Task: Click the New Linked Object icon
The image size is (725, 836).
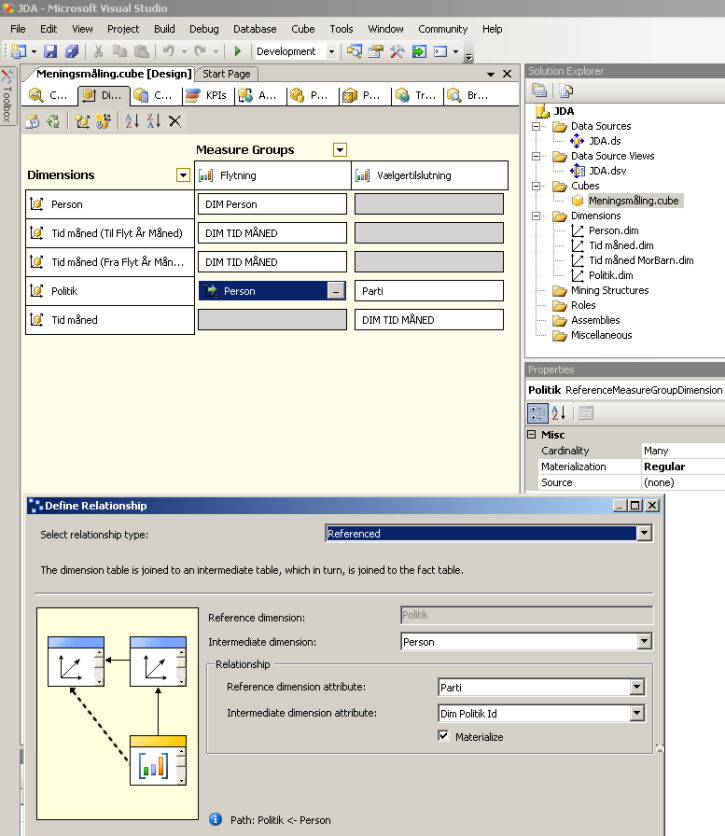Action: pyautogui.click(x=103, y=121)
